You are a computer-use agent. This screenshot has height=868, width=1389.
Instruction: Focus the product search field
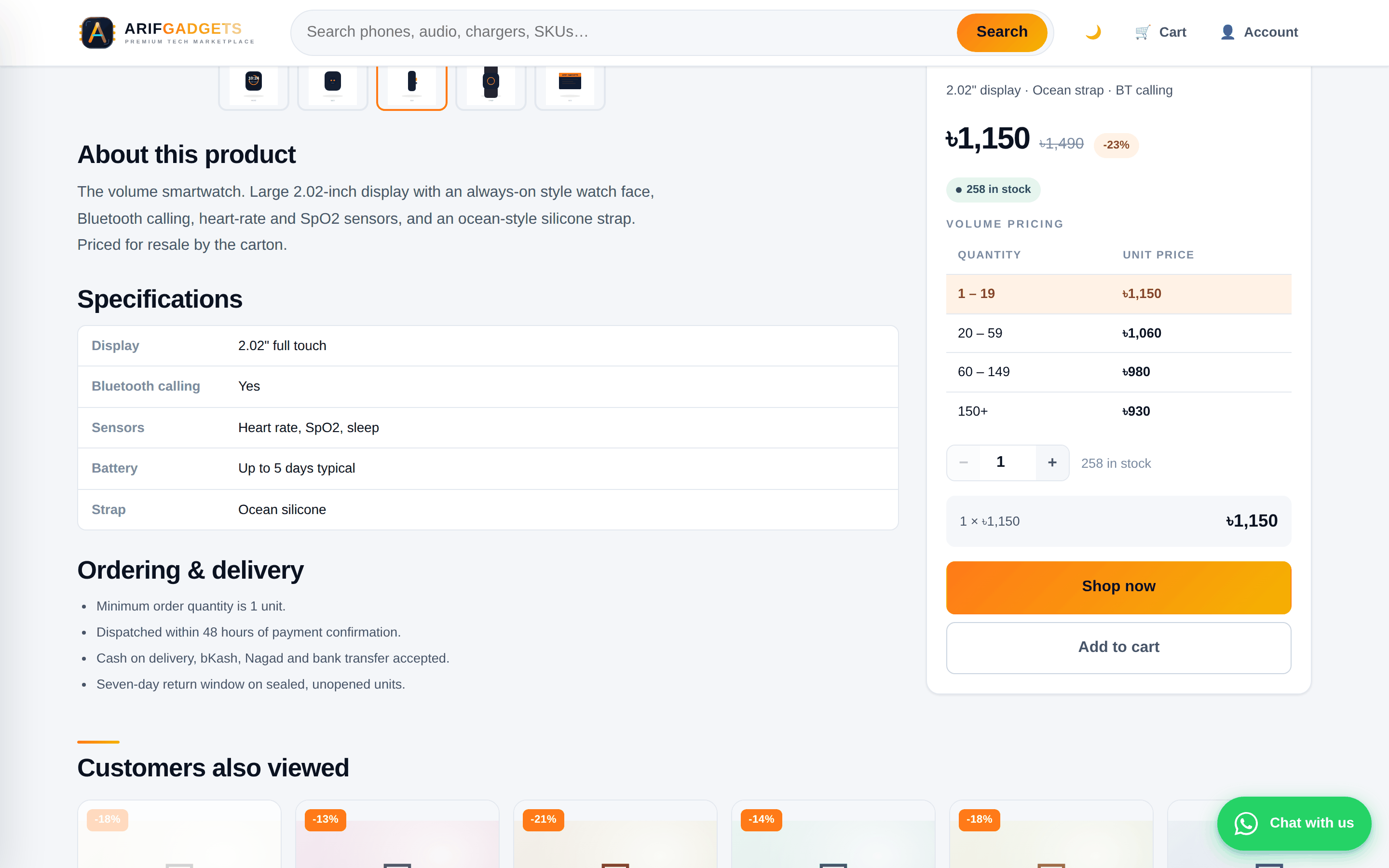626,32
